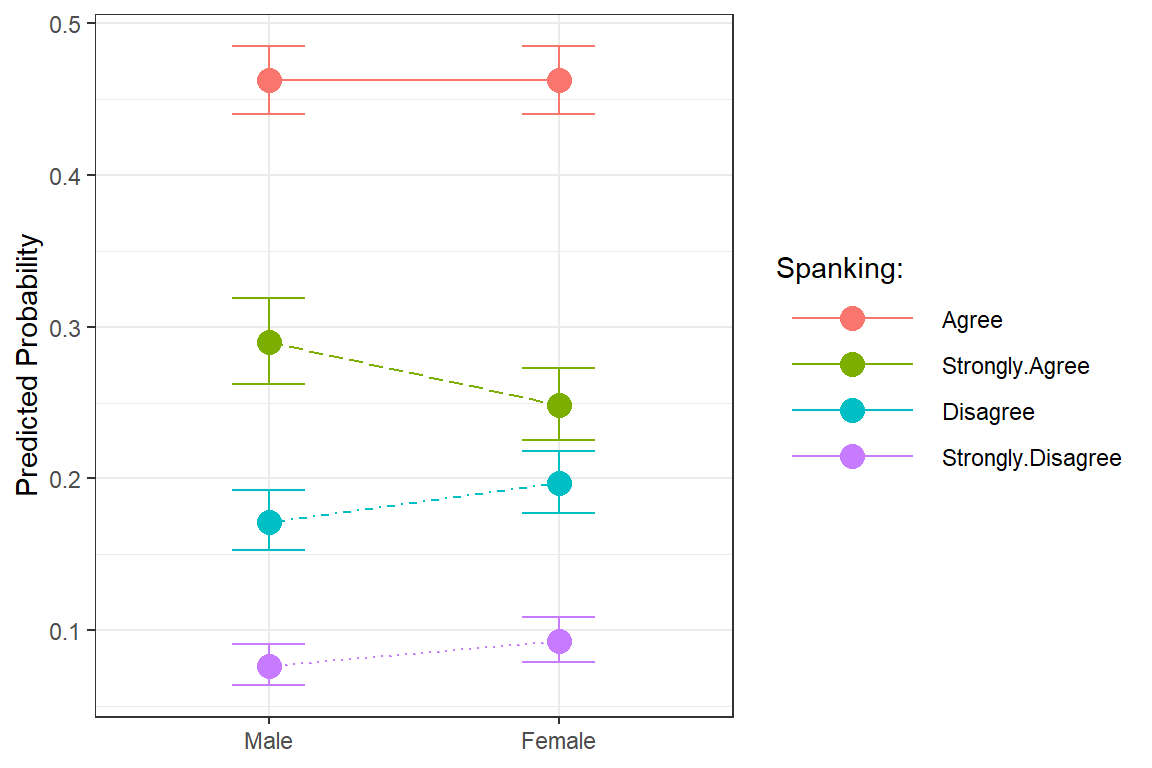Click the Spanking legend title

(840, 269)
